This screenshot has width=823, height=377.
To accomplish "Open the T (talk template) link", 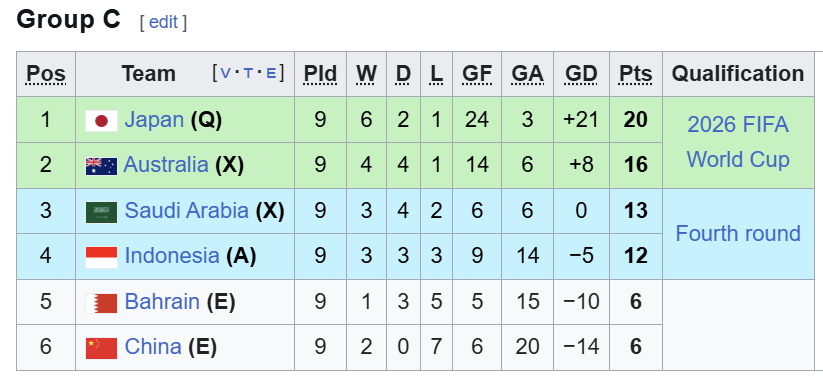I will 248,74.
